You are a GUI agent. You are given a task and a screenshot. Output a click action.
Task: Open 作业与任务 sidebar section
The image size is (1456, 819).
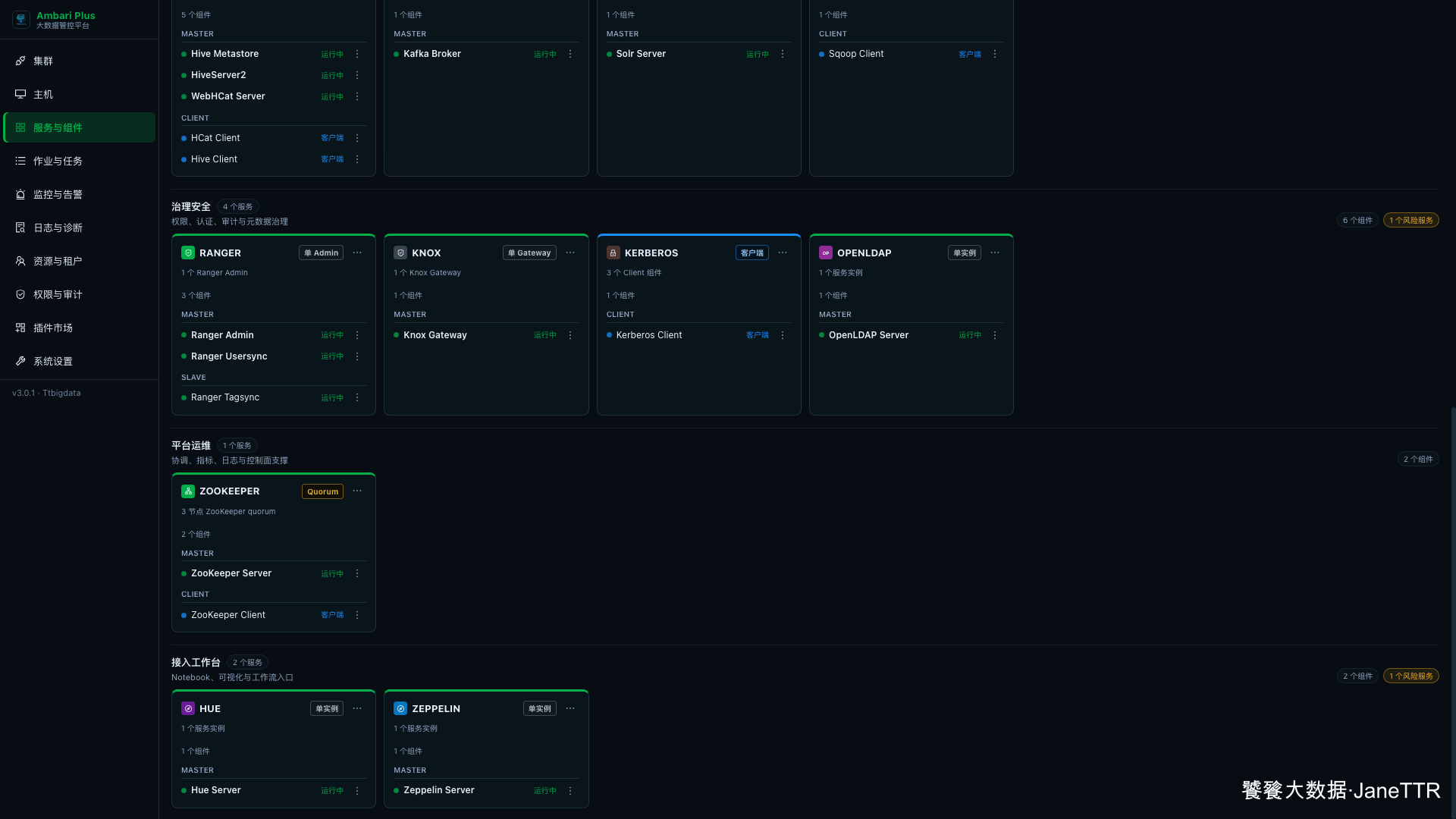(x=79, y=161)
